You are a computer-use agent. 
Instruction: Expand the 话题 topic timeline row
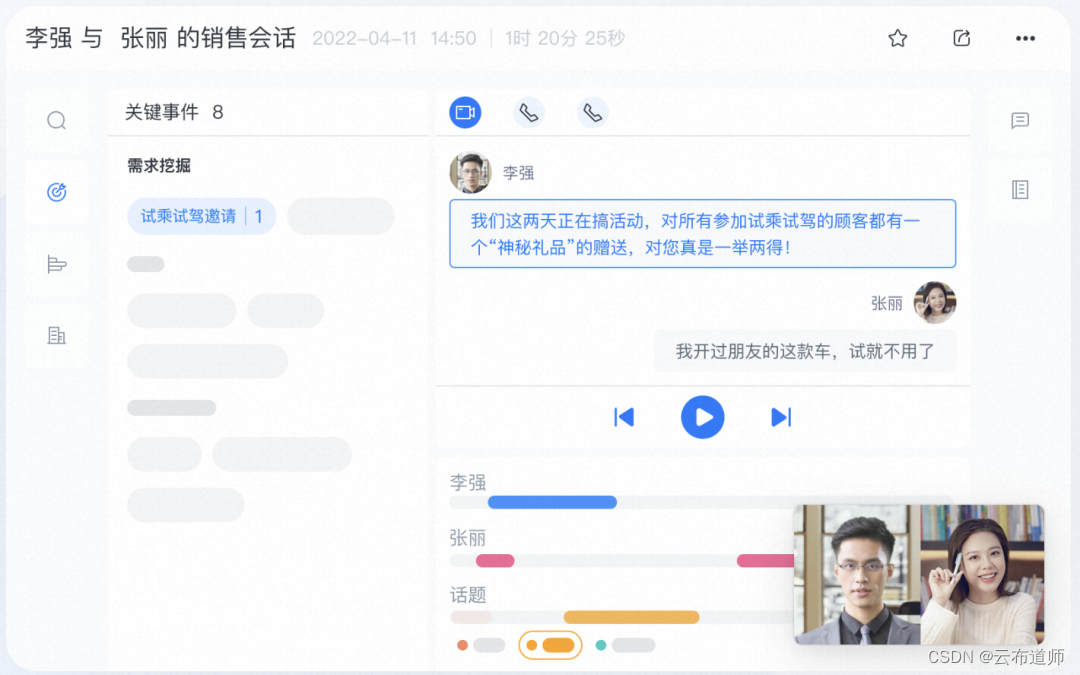coord(468,595)
